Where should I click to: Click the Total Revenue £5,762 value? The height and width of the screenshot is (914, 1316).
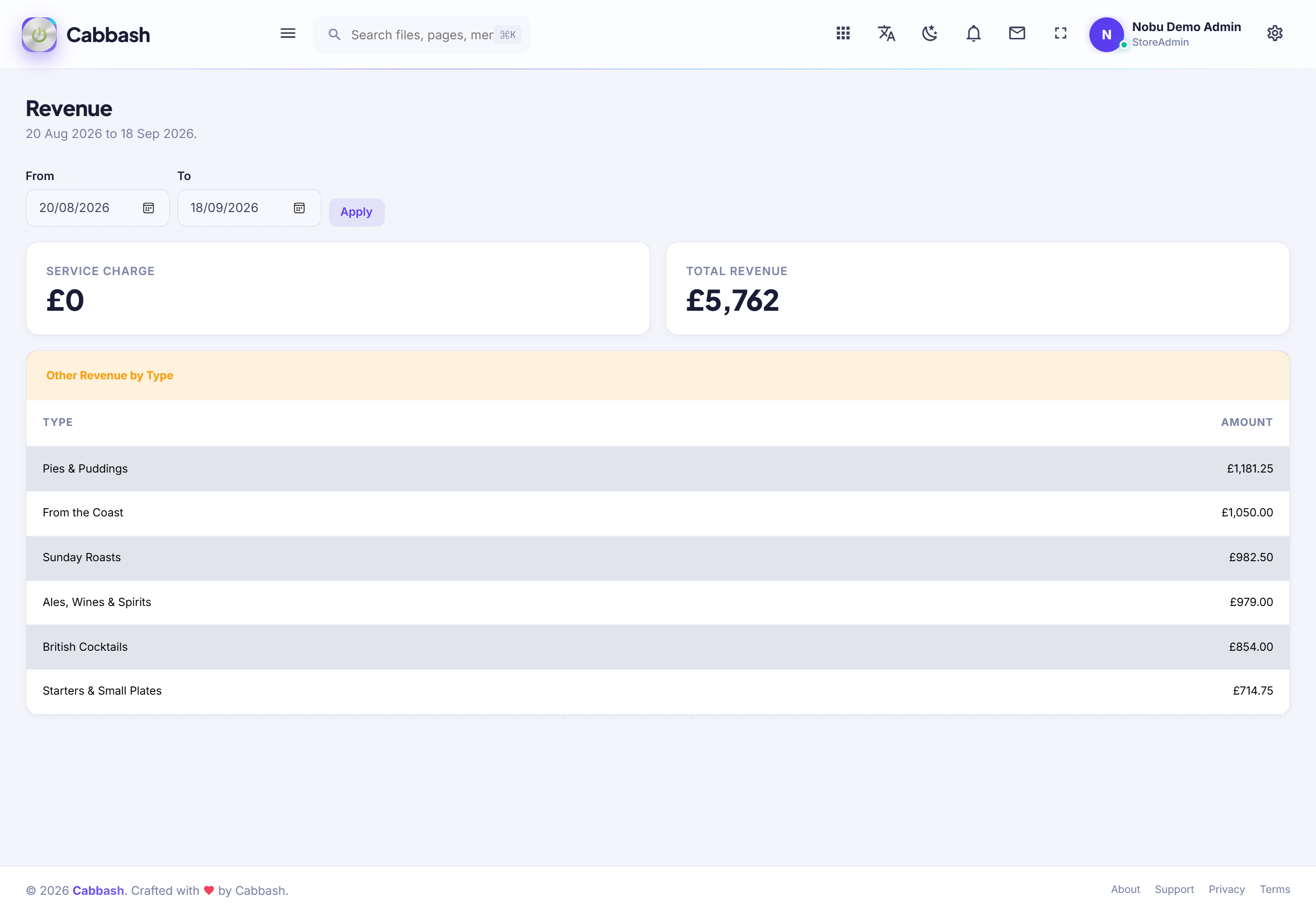732,301
